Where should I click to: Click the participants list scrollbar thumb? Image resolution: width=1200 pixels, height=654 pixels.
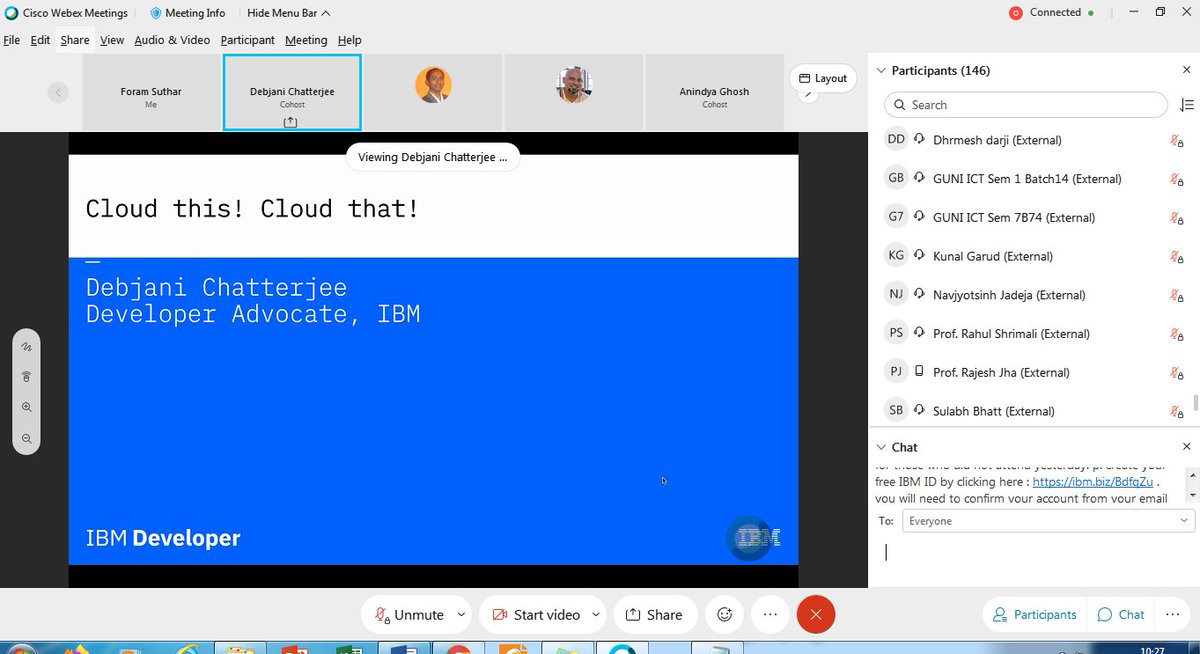tap(1194, 403)
